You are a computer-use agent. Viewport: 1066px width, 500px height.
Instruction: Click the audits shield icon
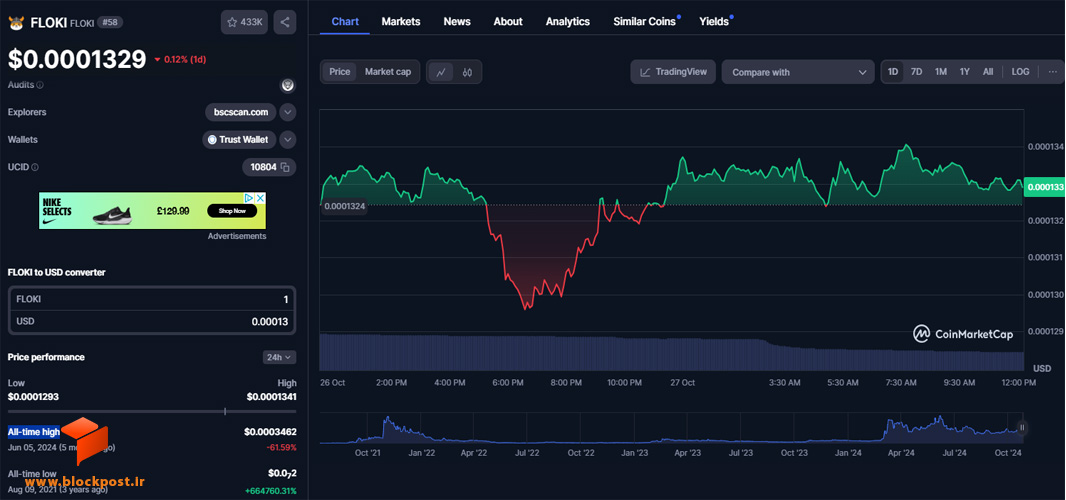click(x=288, y=85)
